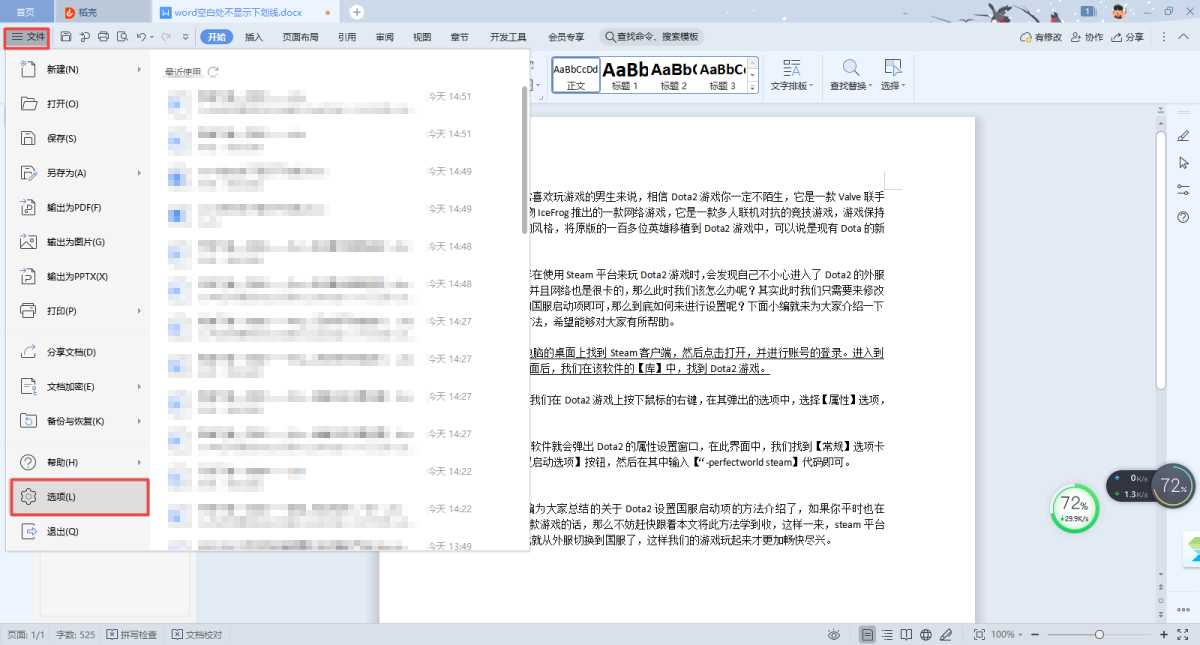
Task: Open the Insert (插入) ribbon tab
Action: click(254, 37)
